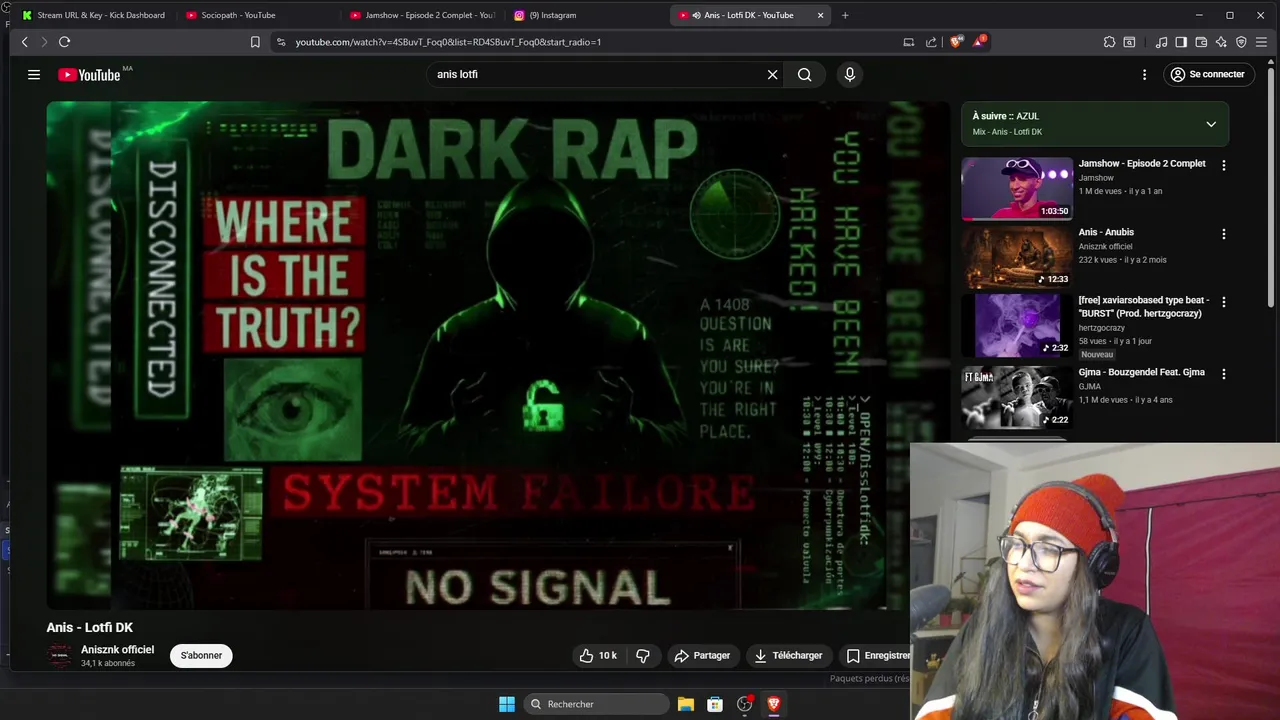This screenshot has width=1280, height=720.
Task: Reload the current page
Action: pyautogui.click(x=64, y=42)
